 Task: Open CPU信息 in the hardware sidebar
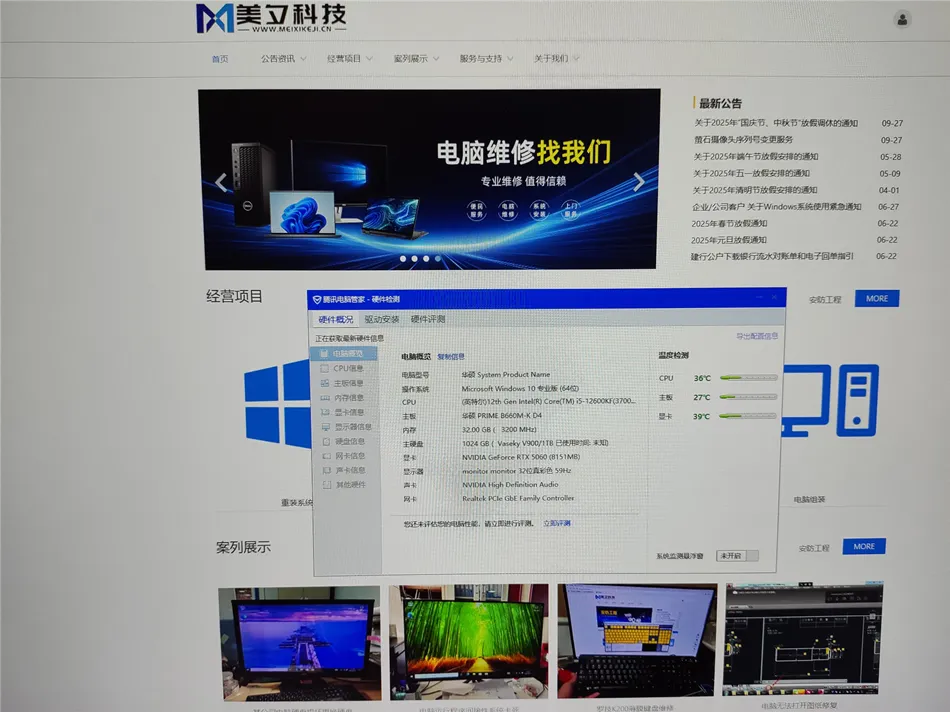click(x=347, y=368)
